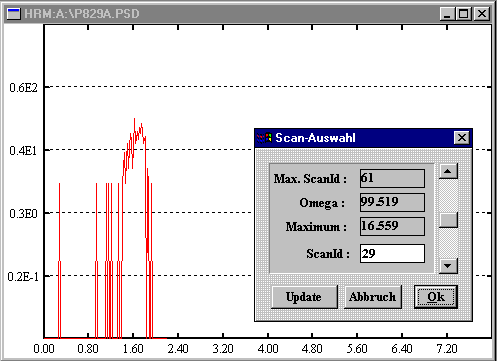Click the Abbruch button
The height and width of the screenshot is (361, 497).
click(x=373, y=297)
